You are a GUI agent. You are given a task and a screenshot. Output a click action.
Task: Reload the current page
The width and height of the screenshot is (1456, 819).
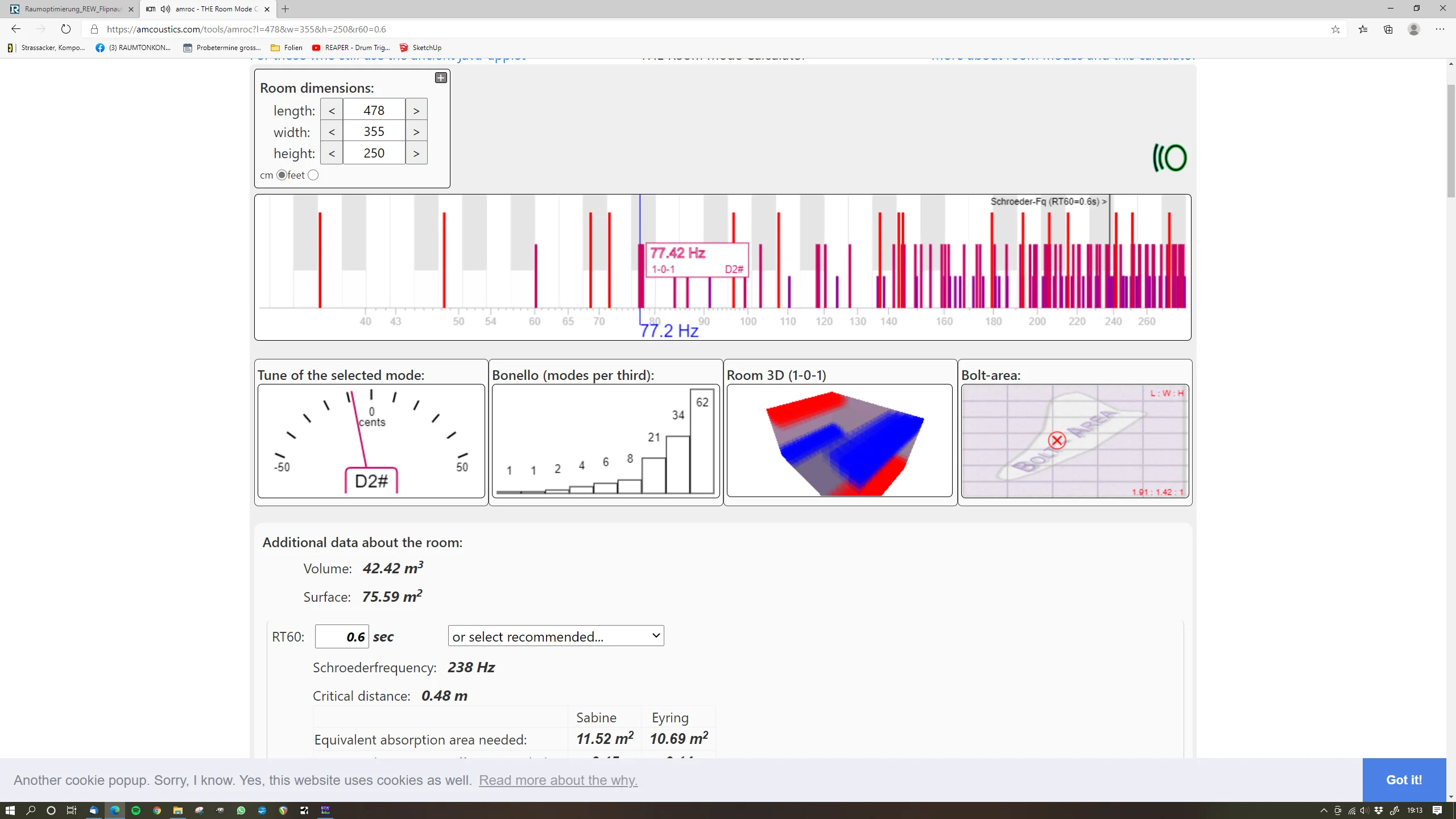point(66,29)
